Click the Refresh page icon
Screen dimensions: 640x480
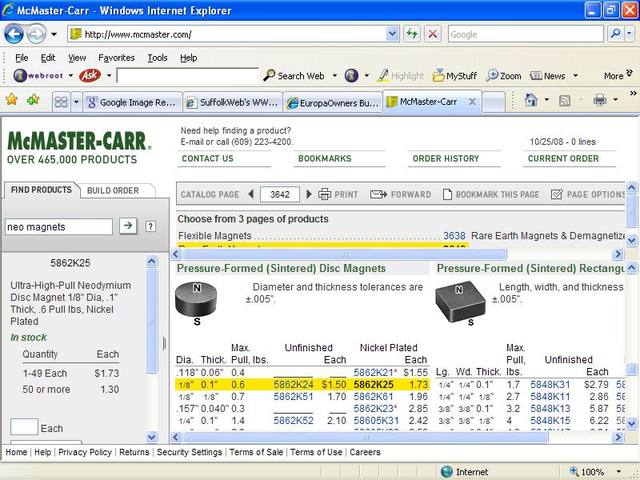pos(412,33)
